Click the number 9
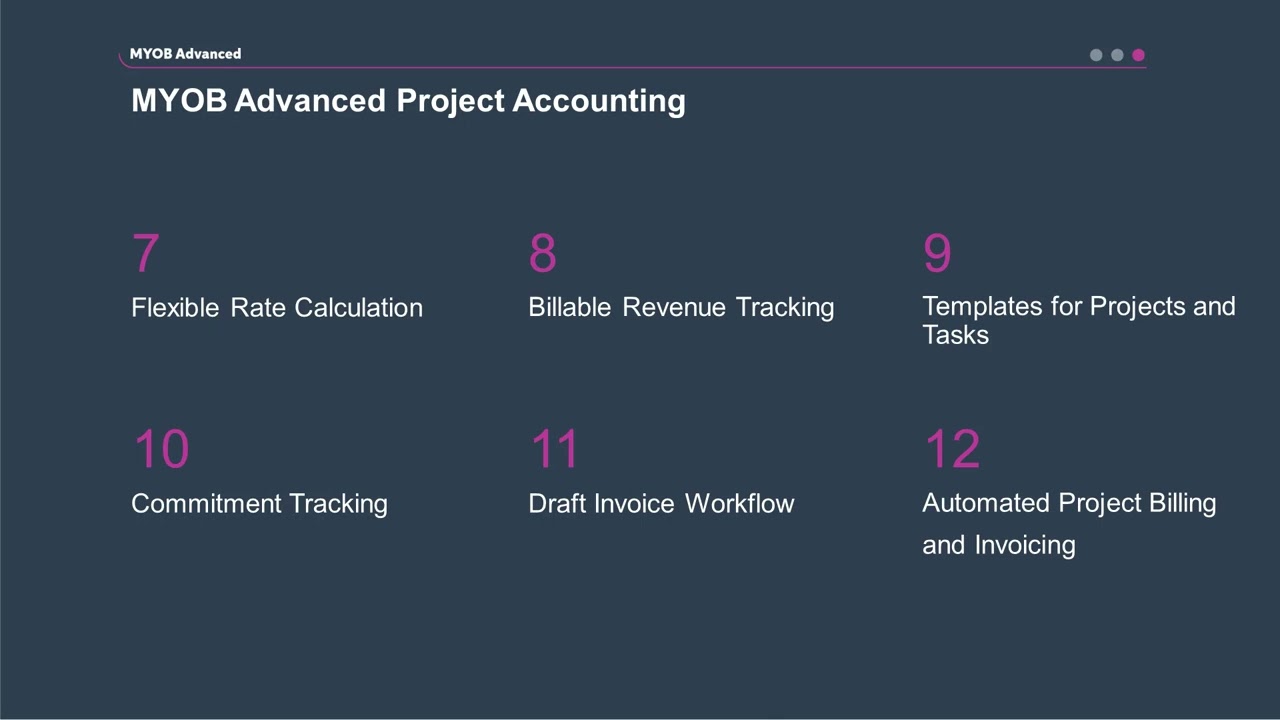This screenshot has height=720, width=1280. point(937,254)
